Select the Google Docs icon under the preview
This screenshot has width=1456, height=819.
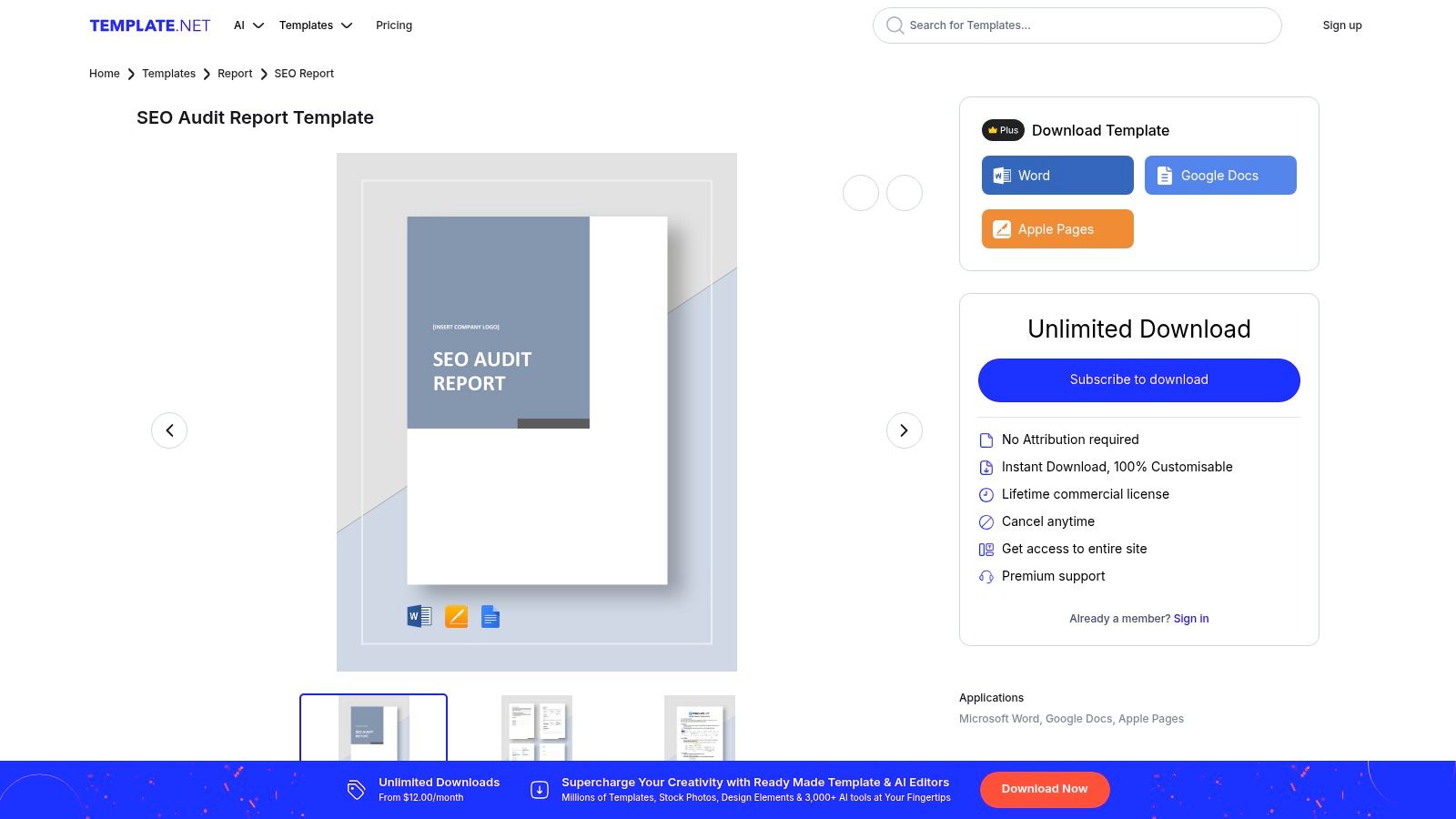[490, 616]
